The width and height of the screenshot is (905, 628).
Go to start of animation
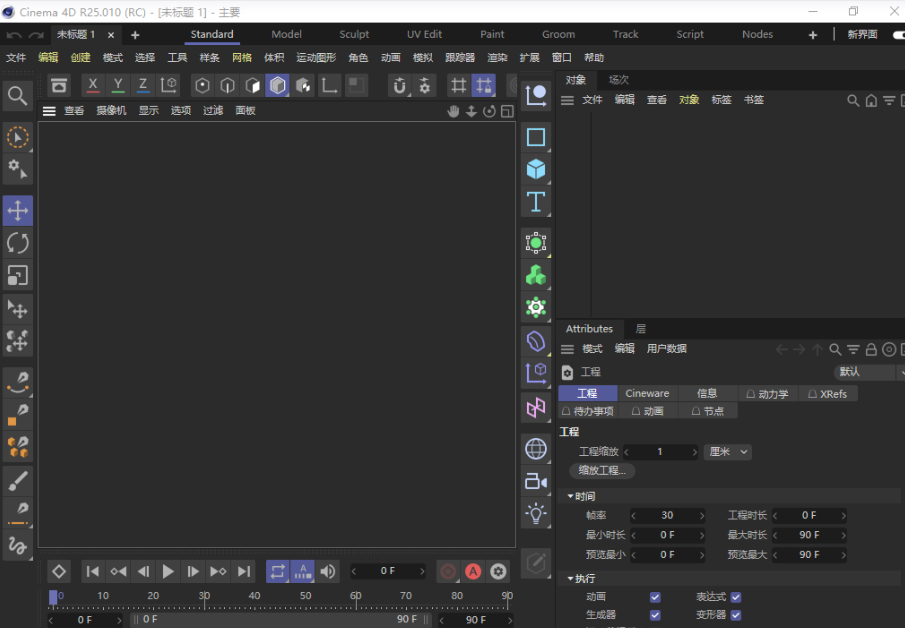pos(92,571)
